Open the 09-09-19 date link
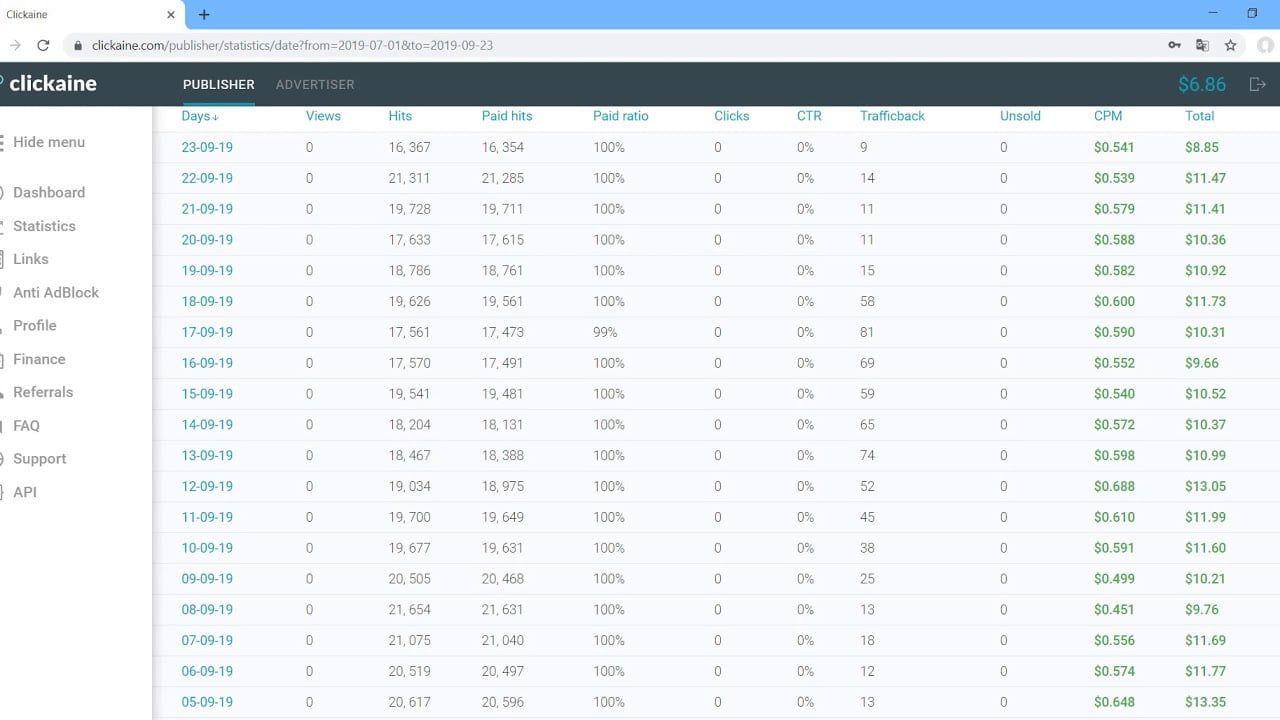The image size is (1280, 720). (207, 579)
